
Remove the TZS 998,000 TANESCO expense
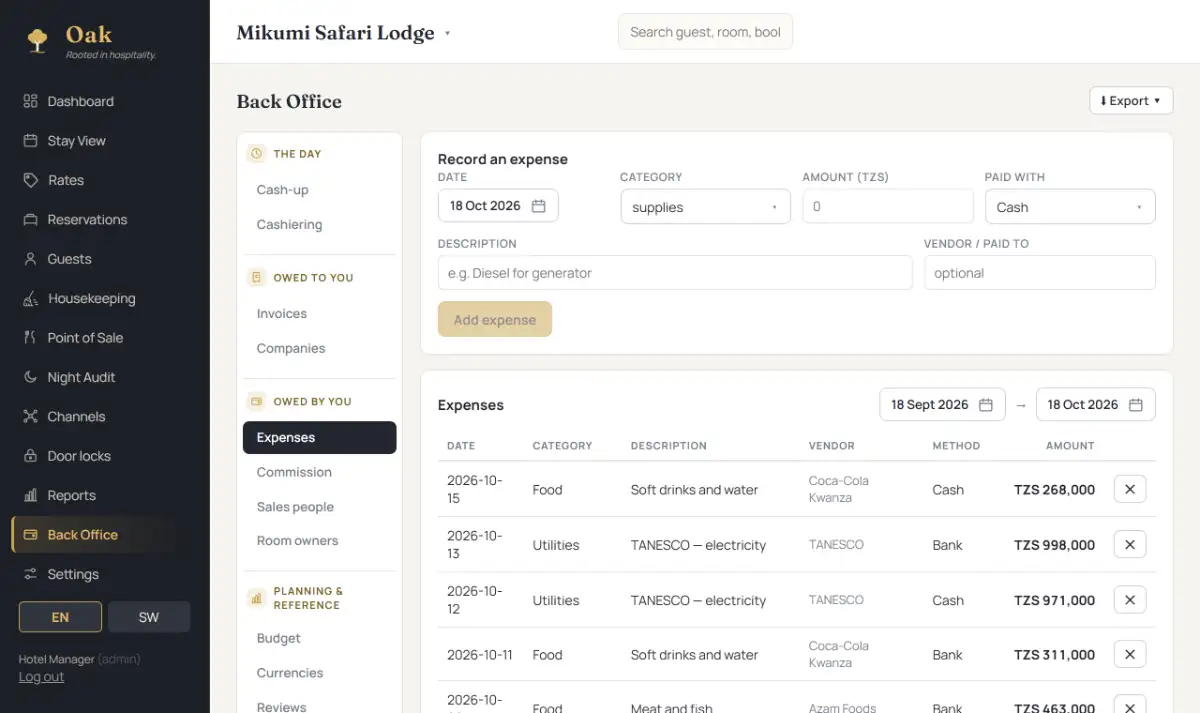tap(1130, 545)
